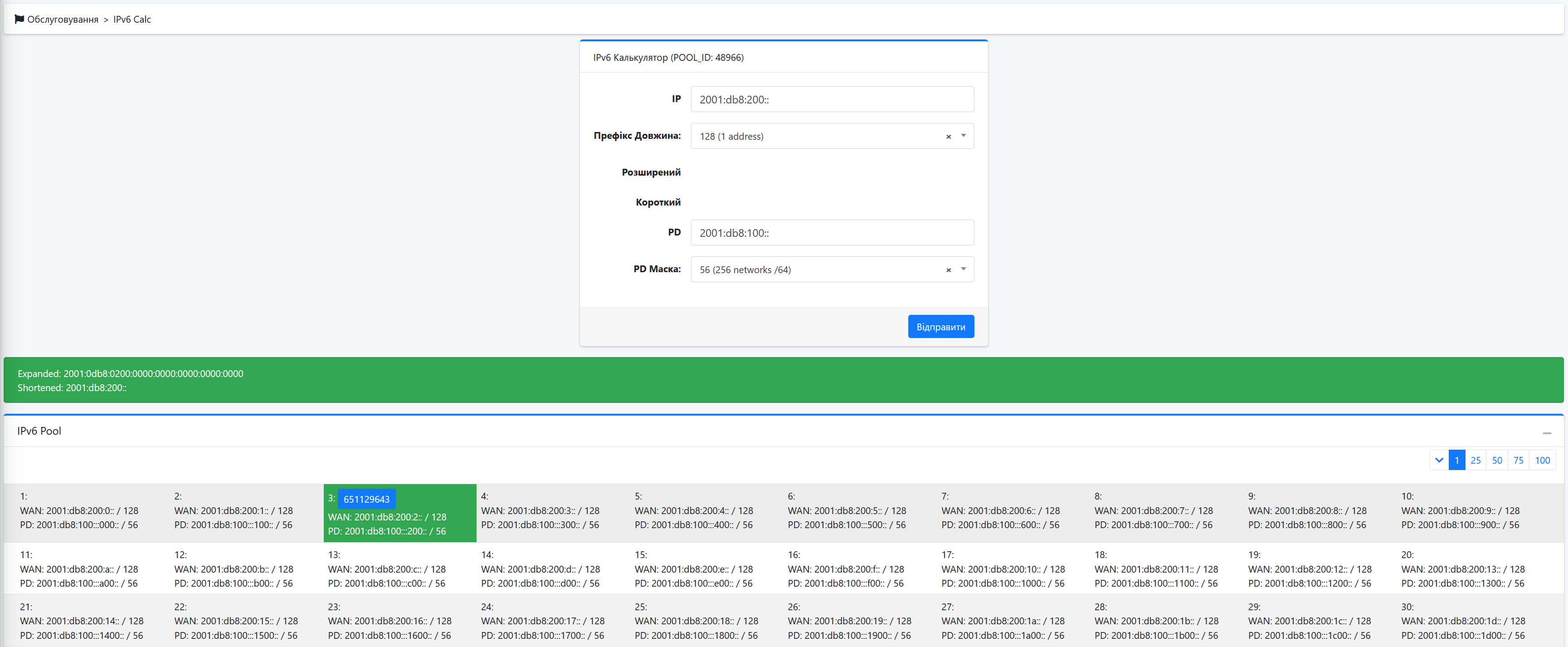Image resolution: width=1568 pixels, height=647 pixels.
Task: Focus the IP address input field
Action: click(832, 99)
